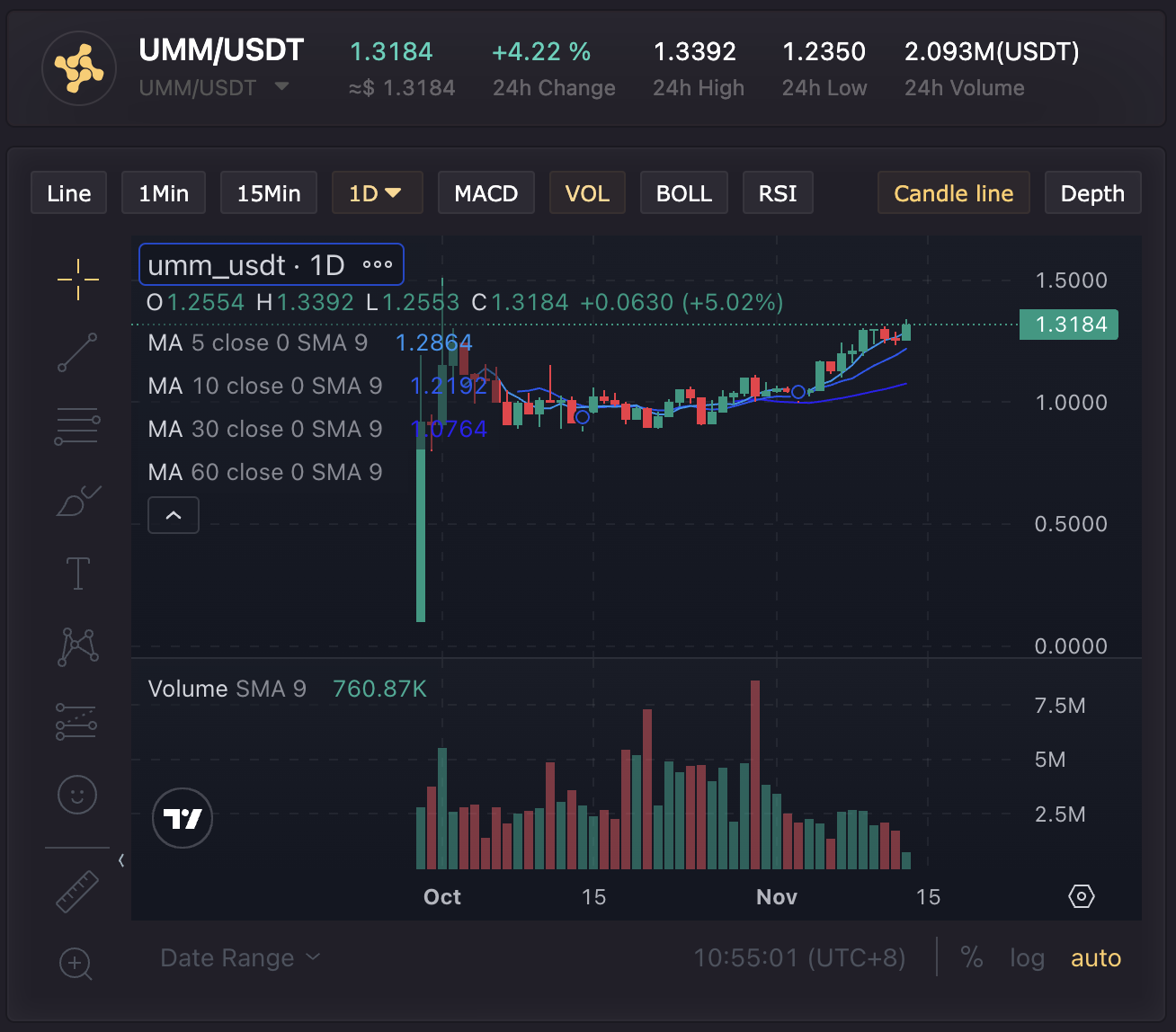Toggle the BOLL indicator
The image size is (1176, 1032).
click(684, 193)
